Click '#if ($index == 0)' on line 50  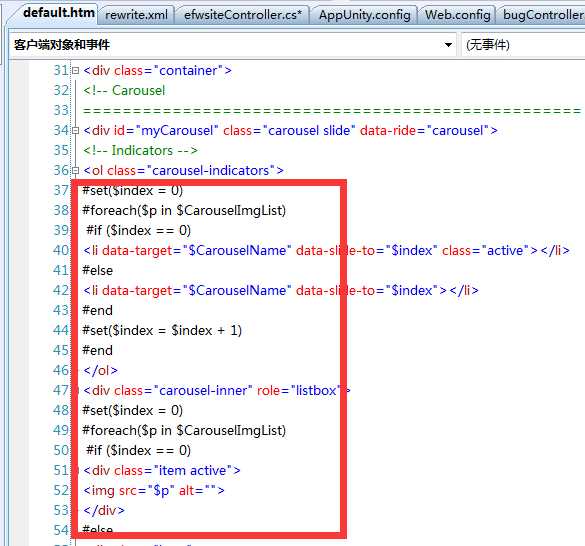138,450
